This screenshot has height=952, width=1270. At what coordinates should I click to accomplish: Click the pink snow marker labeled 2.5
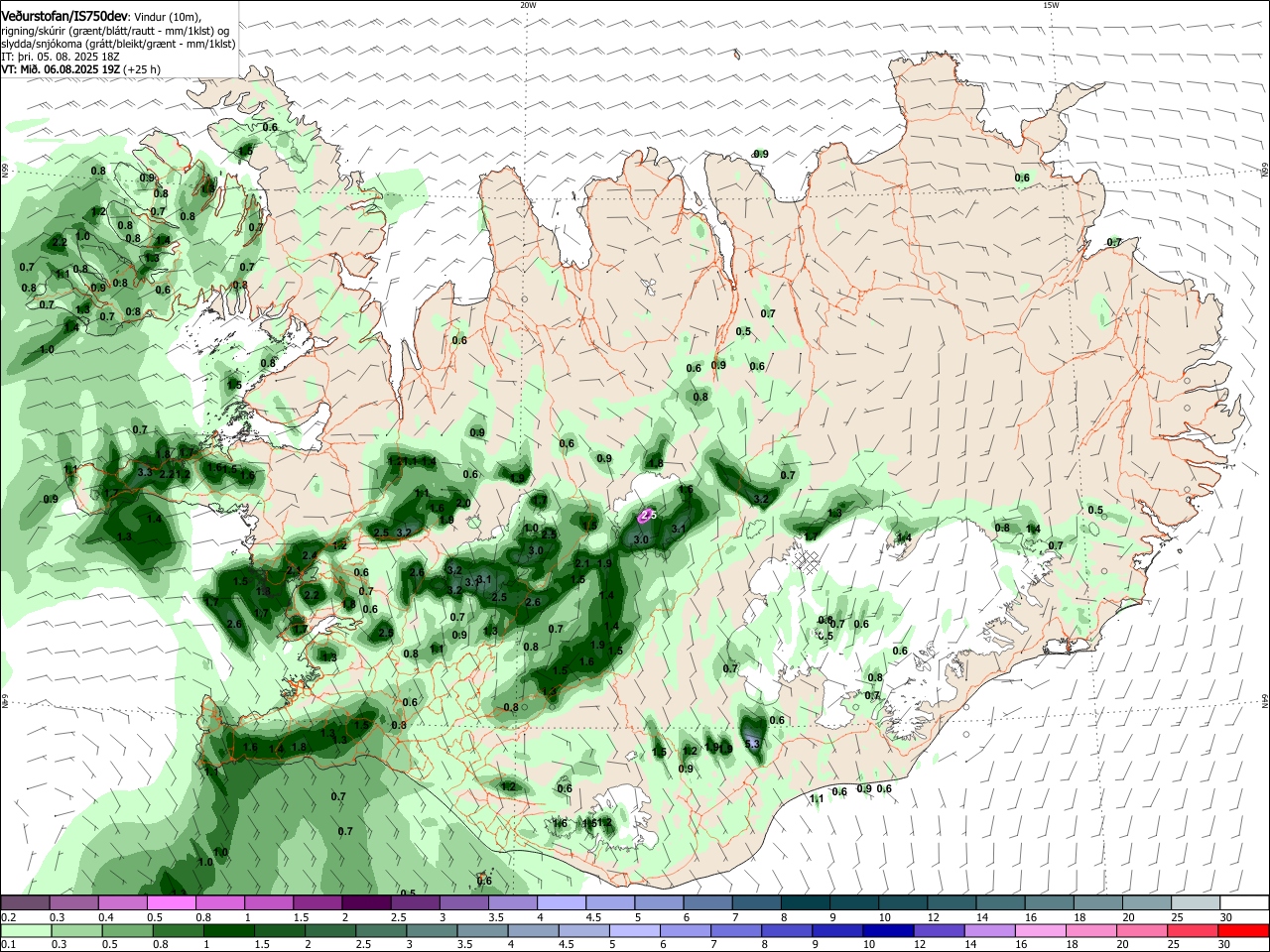[648, 515]
